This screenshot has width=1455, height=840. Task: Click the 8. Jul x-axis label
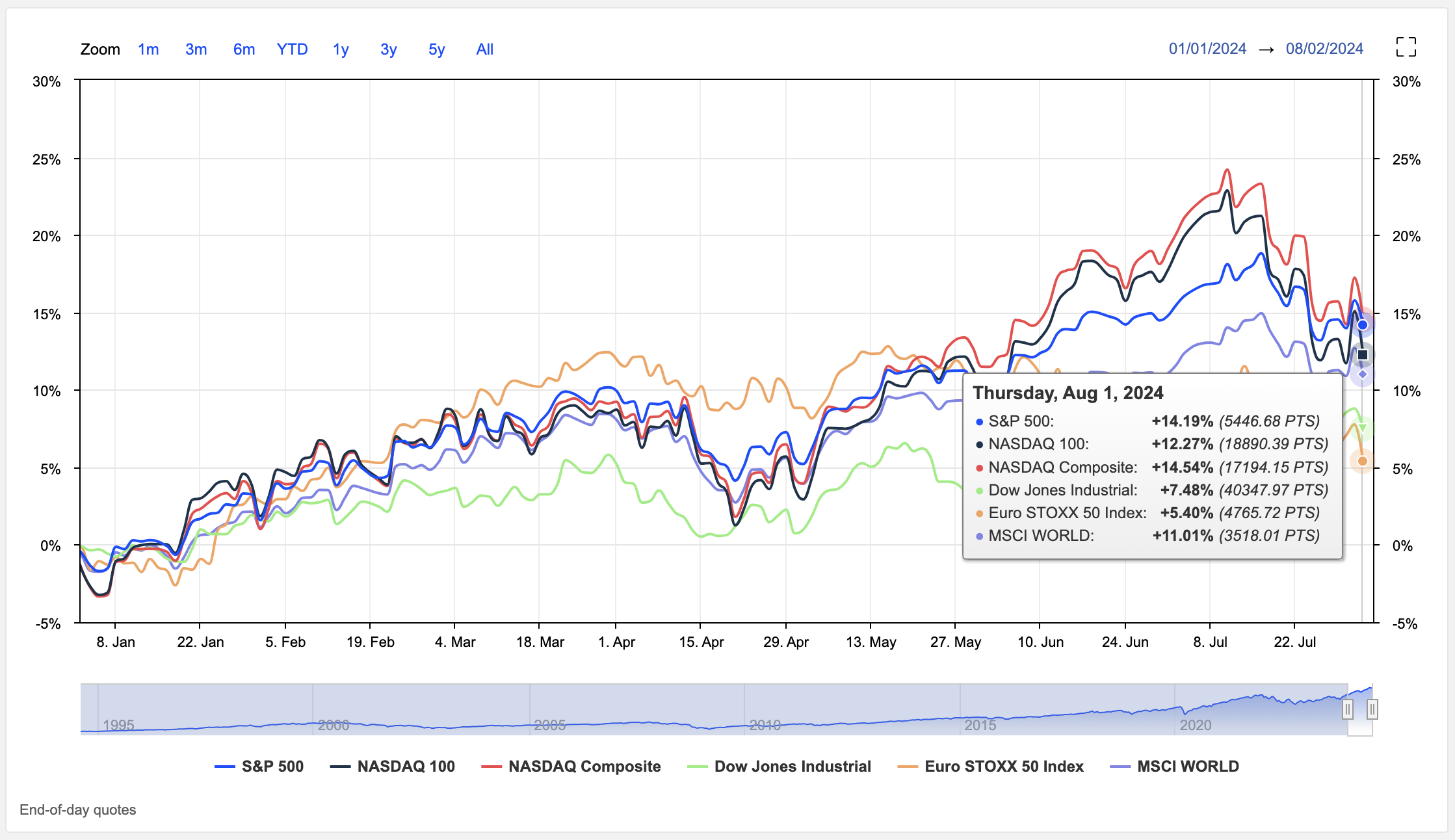point(1210,642)
